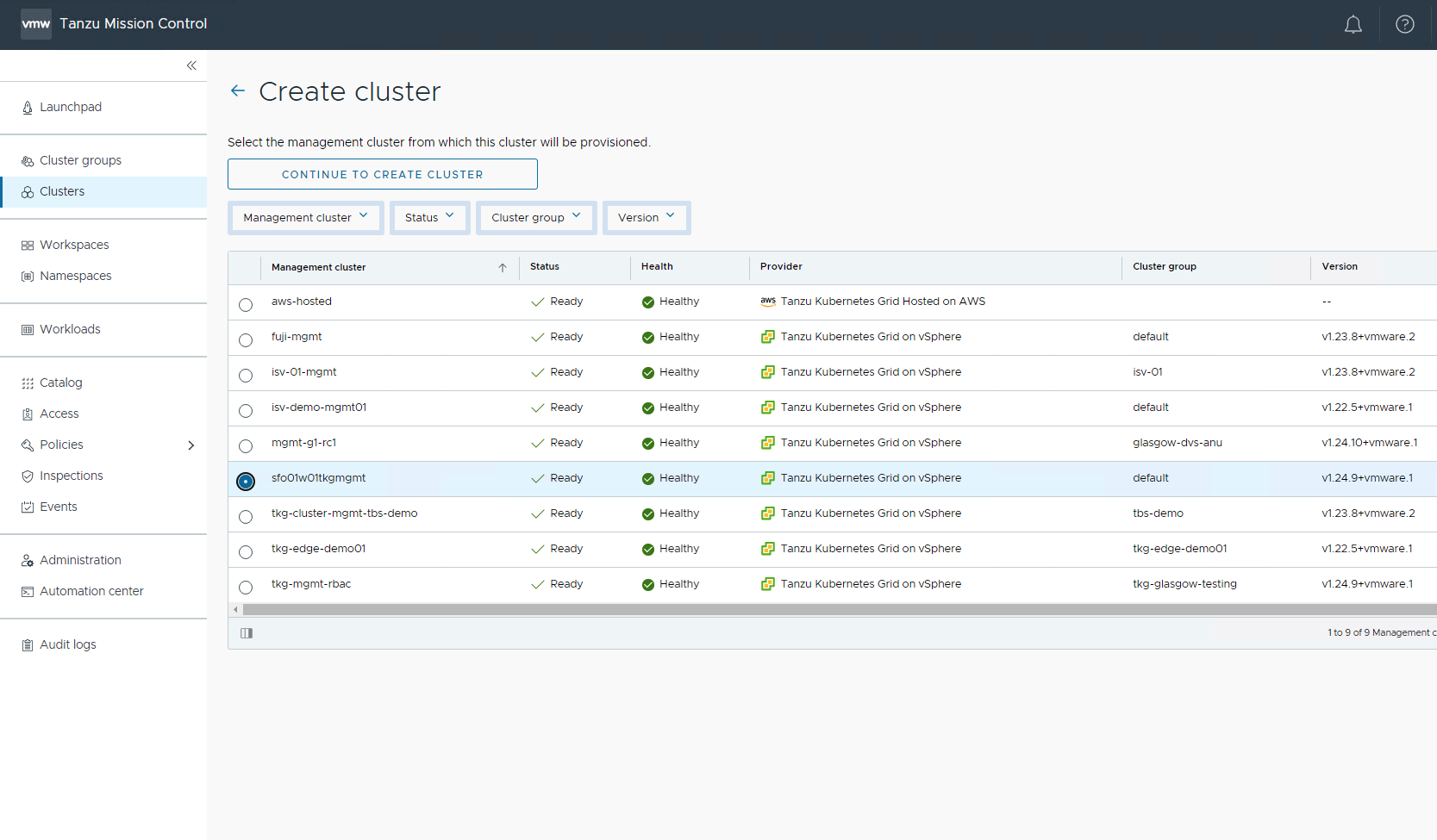This screenshot has width=1437, height=840.
Task: Select the isv-01-mgmt radio button
Action: [246, 376]
